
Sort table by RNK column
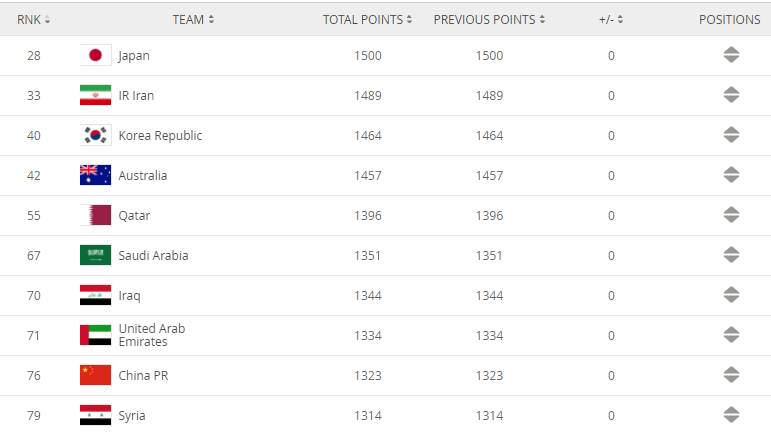pos(34,19)
